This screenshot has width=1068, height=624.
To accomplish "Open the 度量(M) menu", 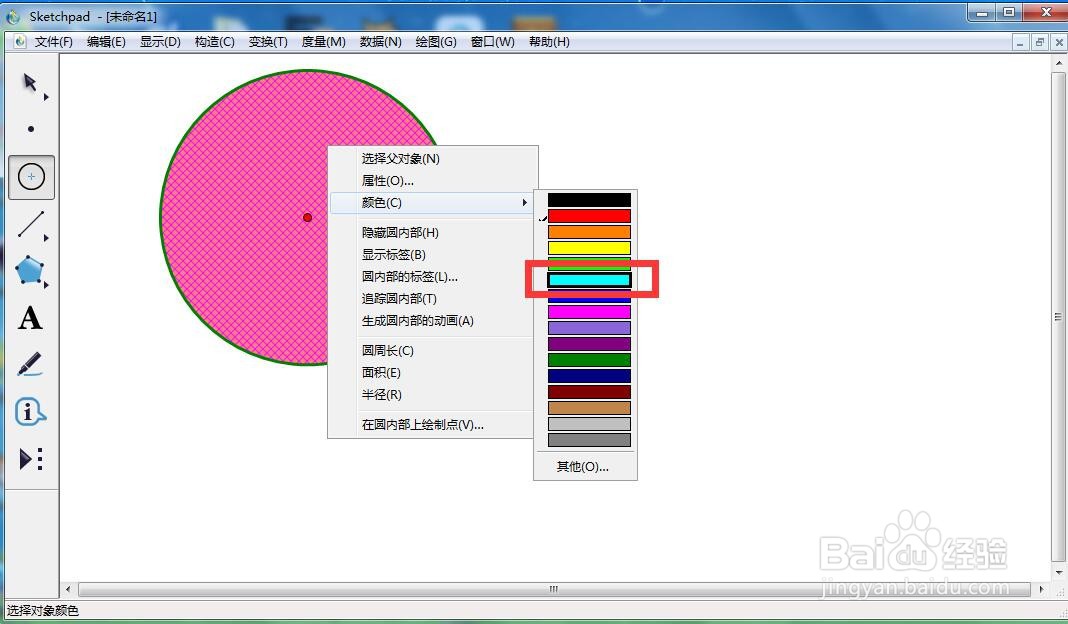I will 324,42.
